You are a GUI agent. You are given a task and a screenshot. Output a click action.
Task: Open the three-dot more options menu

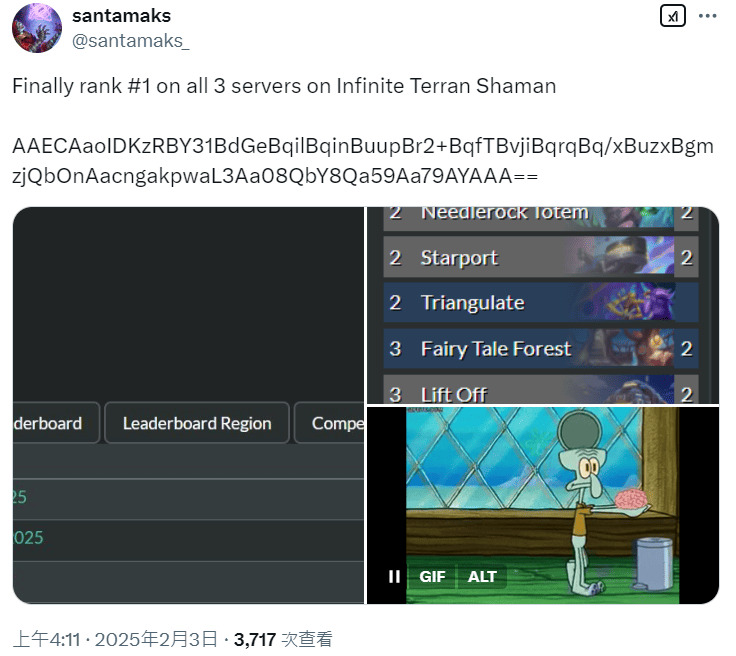pyautogui.click(x=707, y=16)
